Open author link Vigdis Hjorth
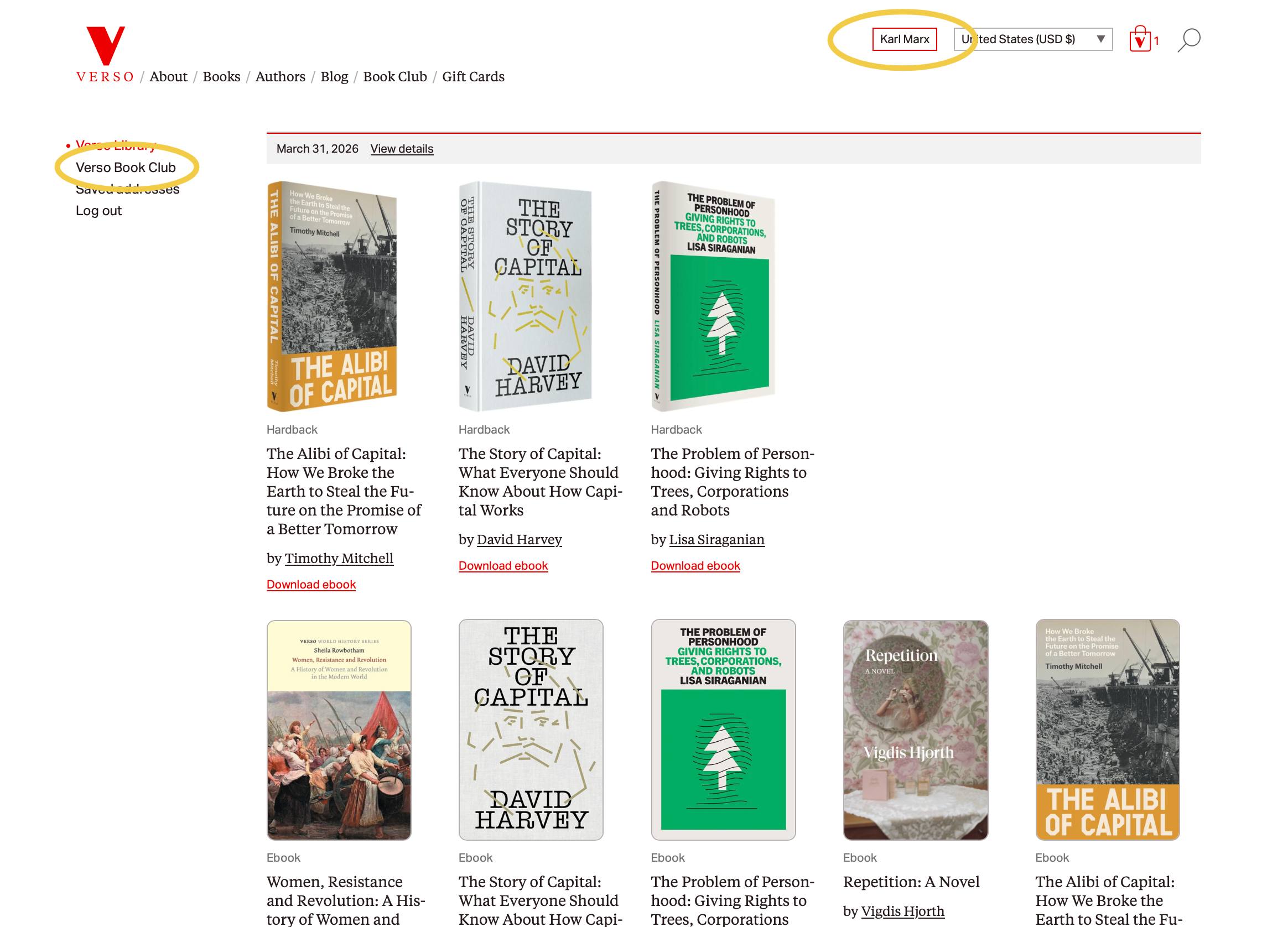 [x=902, y=911]
